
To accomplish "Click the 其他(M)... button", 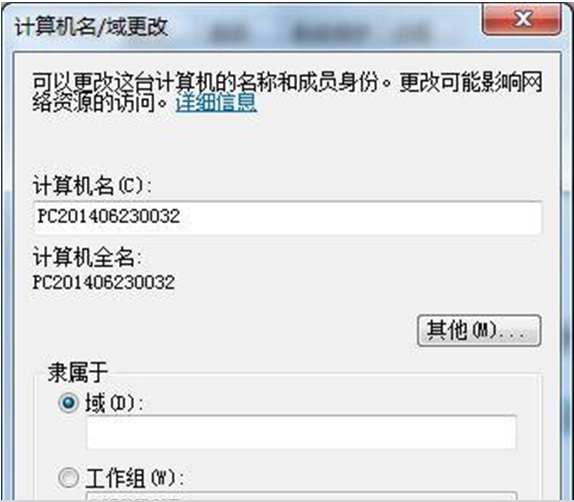I will click(479, 330).
